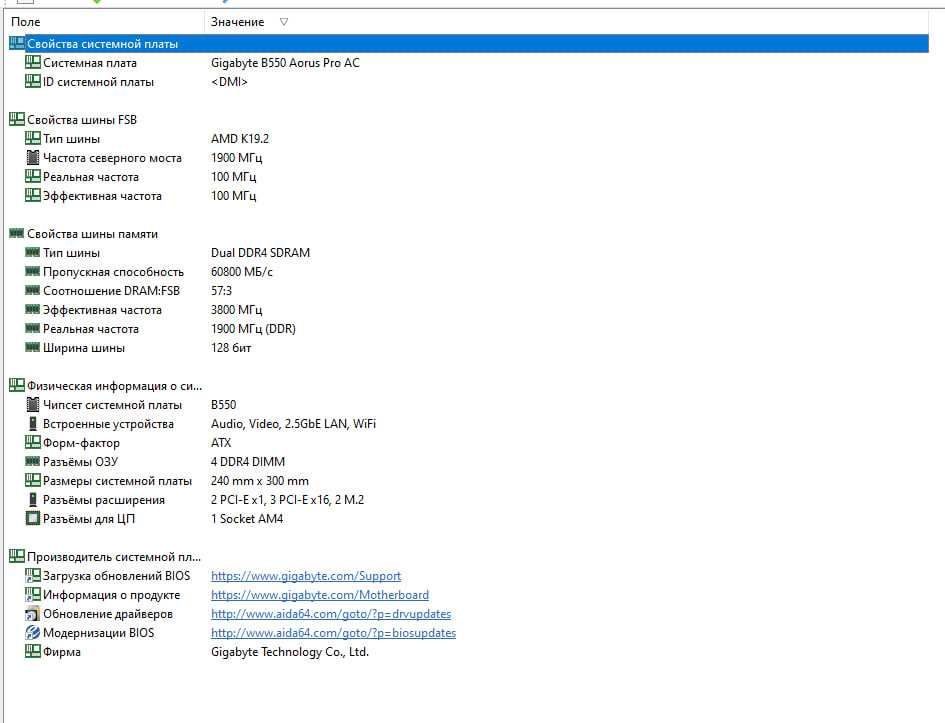Select the Свойства шины памяти heading
The height and width of the screenshot is (723, 945).
[x=92, y=234]
